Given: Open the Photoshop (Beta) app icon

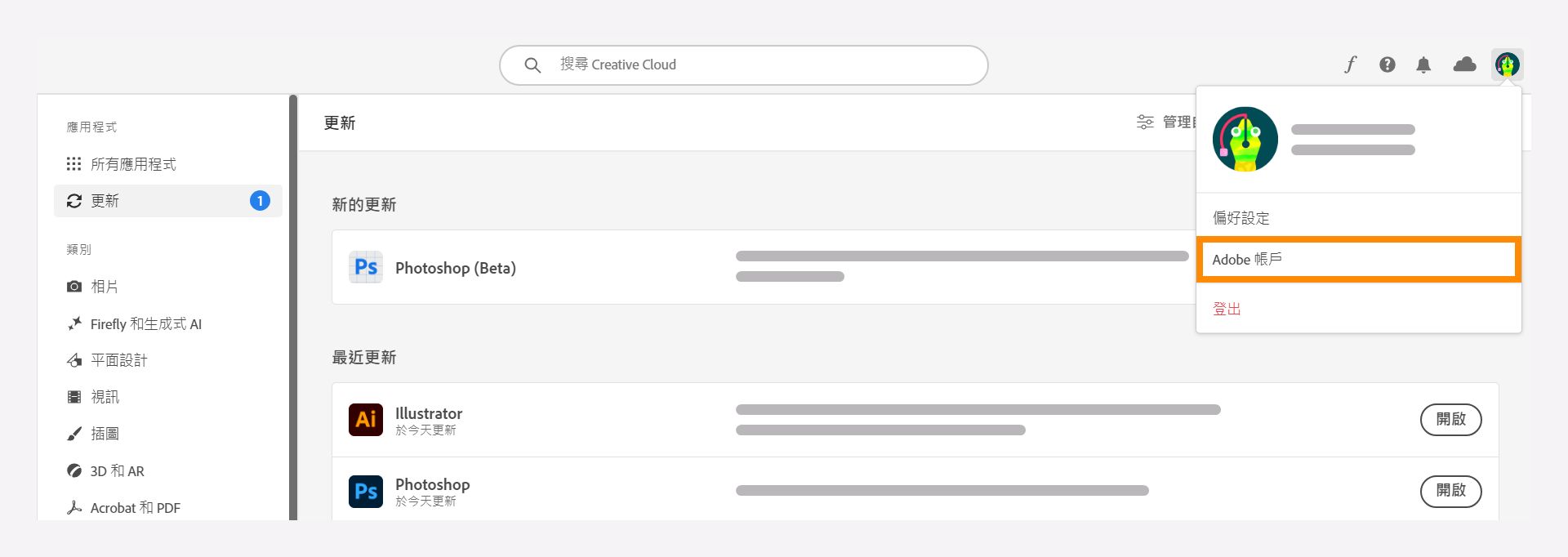Looking at the screenshot, I should point(366,267).
